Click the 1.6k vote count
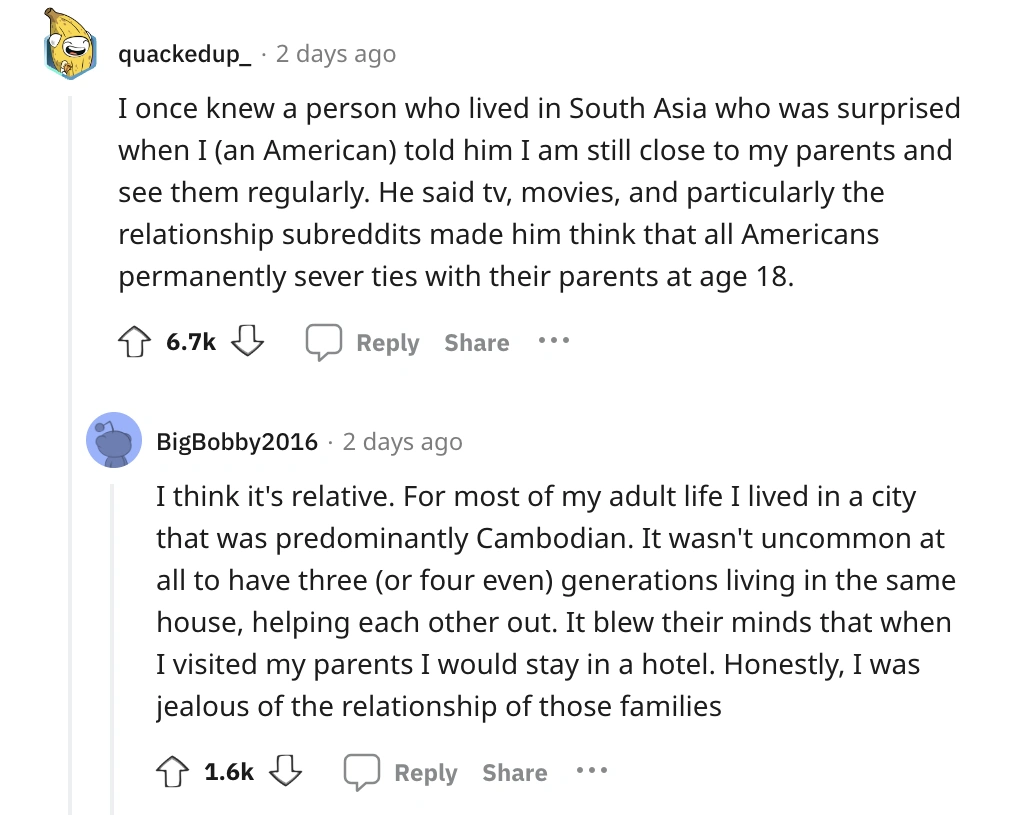The width and height of the screenshot is (1032, 815). 228,771
